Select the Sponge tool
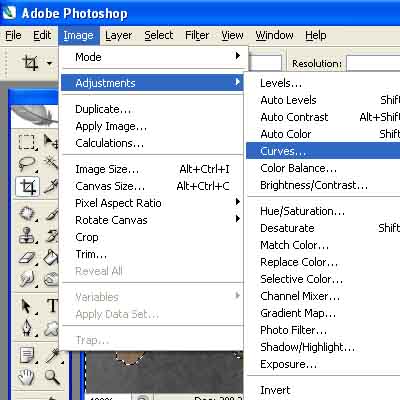This screenshot has height=400, width=400. (51, 279)
